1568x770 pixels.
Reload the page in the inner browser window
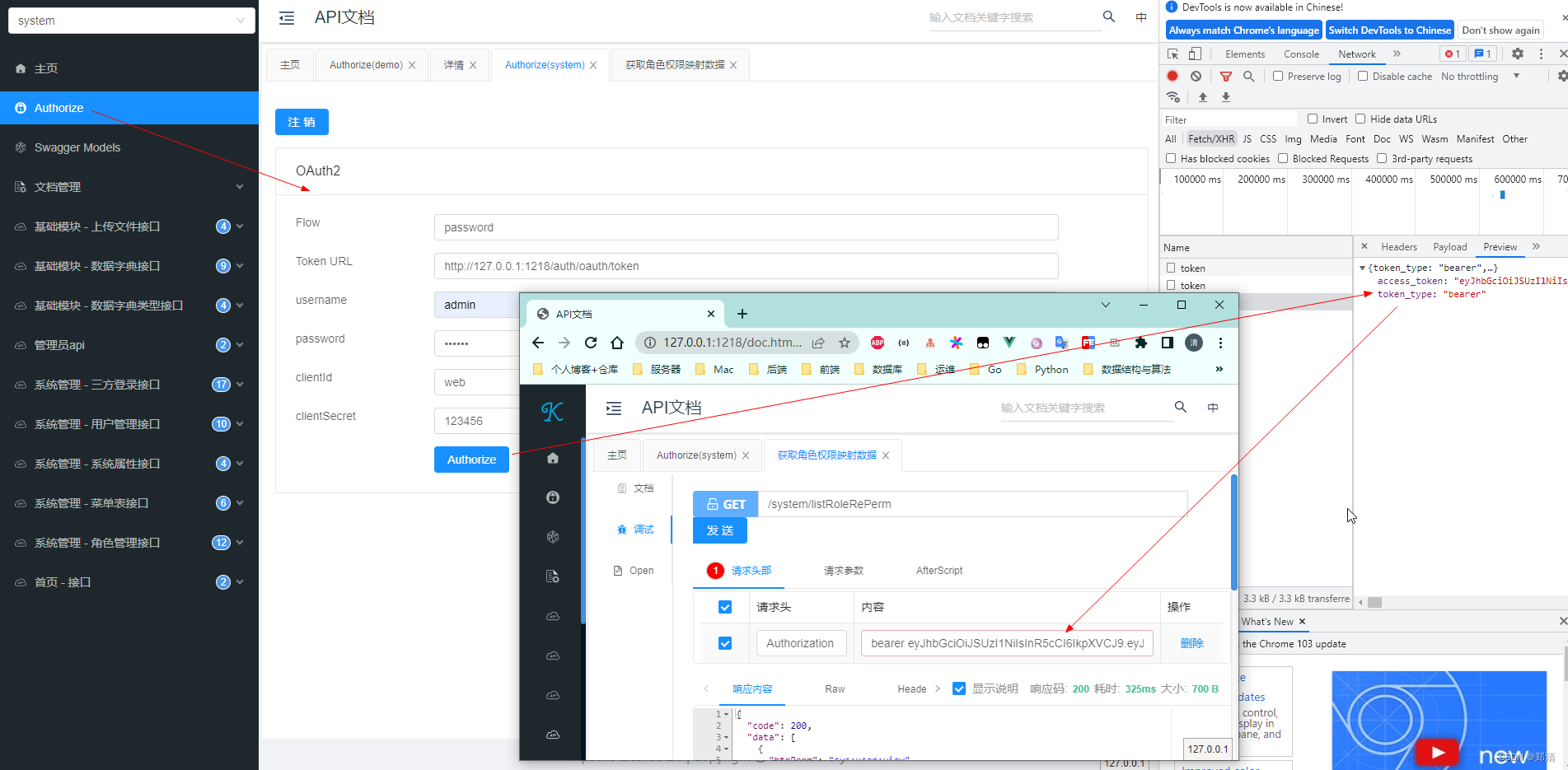[591, 343]
